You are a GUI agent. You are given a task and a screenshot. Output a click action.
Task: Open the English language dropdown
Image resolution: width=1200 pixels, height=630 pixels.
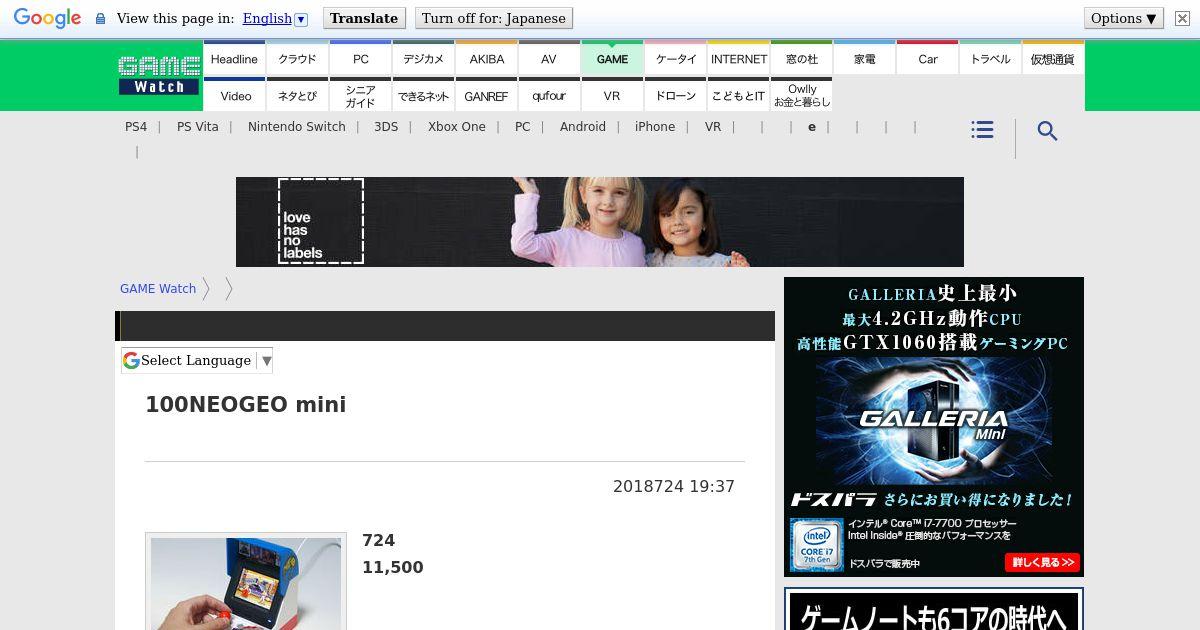[275, 18]
